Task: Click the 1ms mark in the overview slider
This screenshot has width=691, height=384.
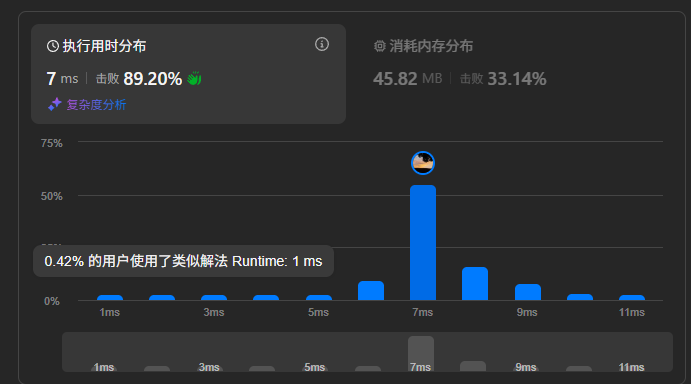Action: [104, 367]
